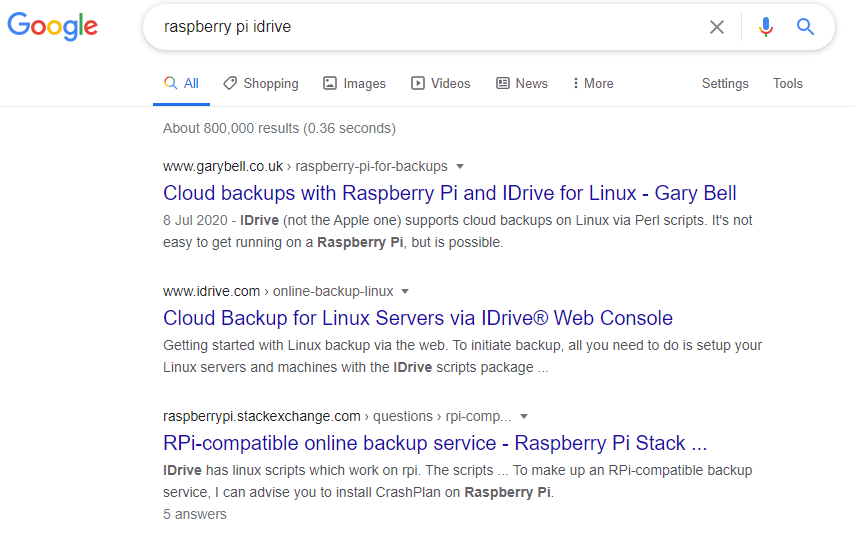Open the More search options menu
Screen dimensions: 854x546
[x=593, y=83]
